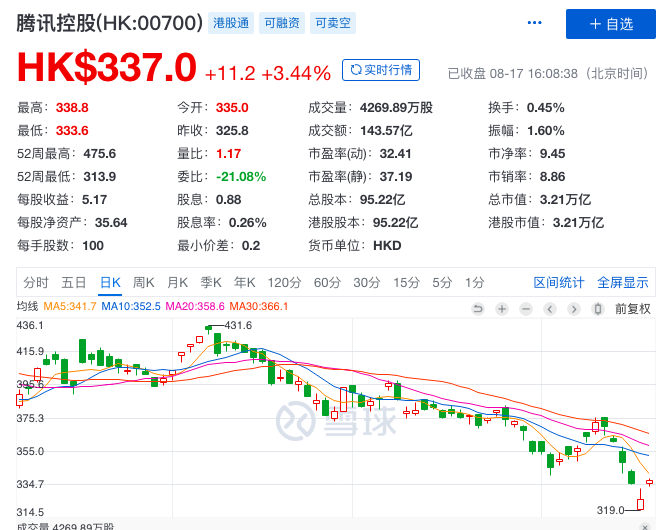This screenshot has width=671, height=530.
Task: Zoom out chart with minus icon
Action: click(x=526, y=309)
